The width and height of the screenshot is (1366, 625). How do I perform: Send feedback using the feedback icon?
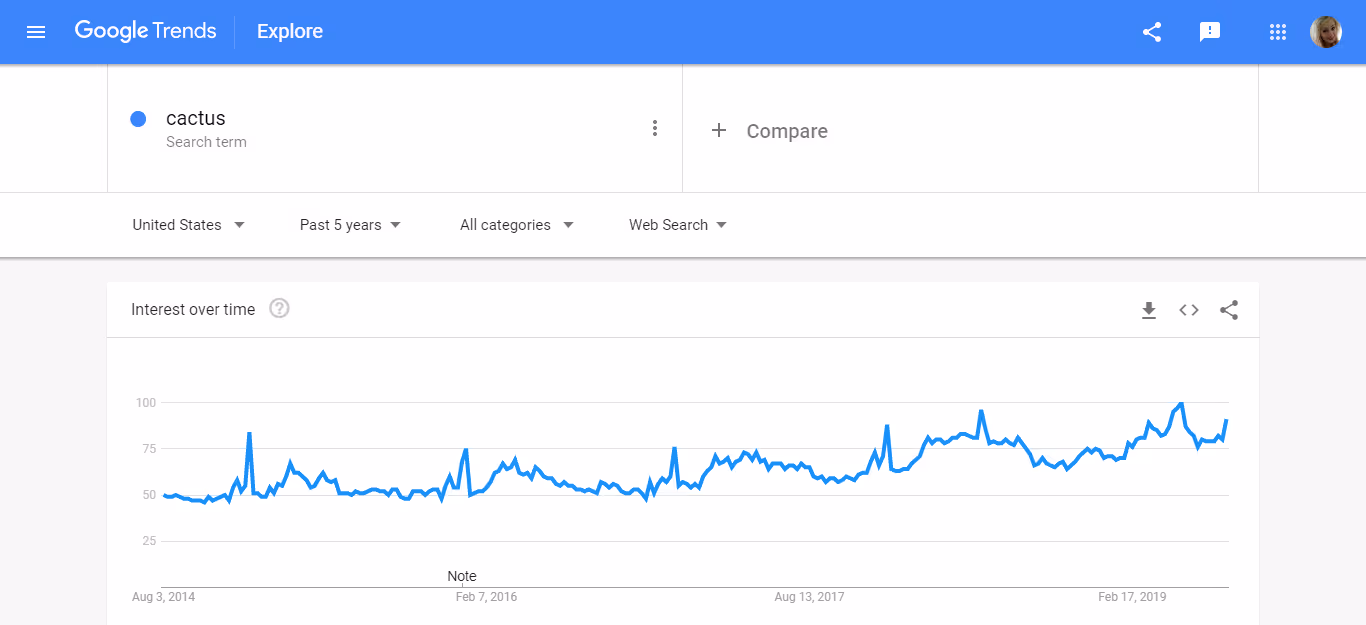[x=1210, y=31]
